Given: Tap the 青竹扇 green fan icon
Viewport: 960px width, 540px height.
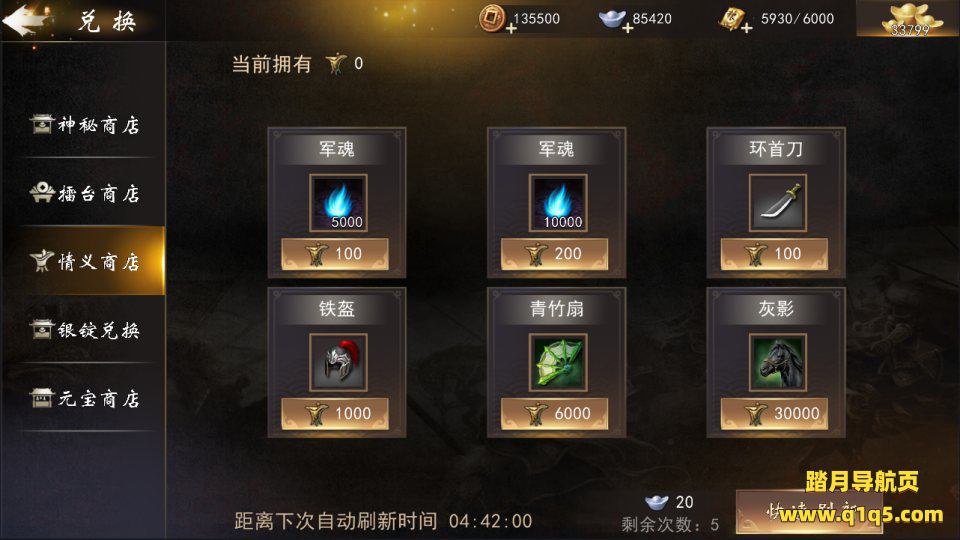Looking at the screenshot, I should click(558, 362).
